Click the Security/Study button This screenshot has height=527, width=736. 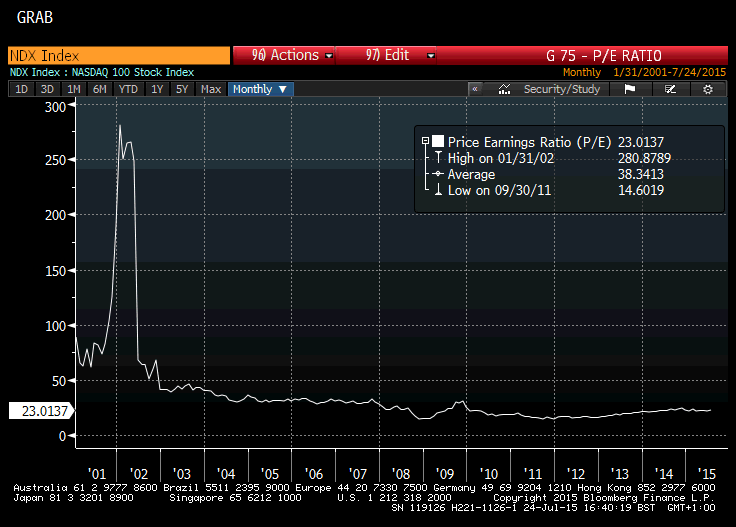562,89
